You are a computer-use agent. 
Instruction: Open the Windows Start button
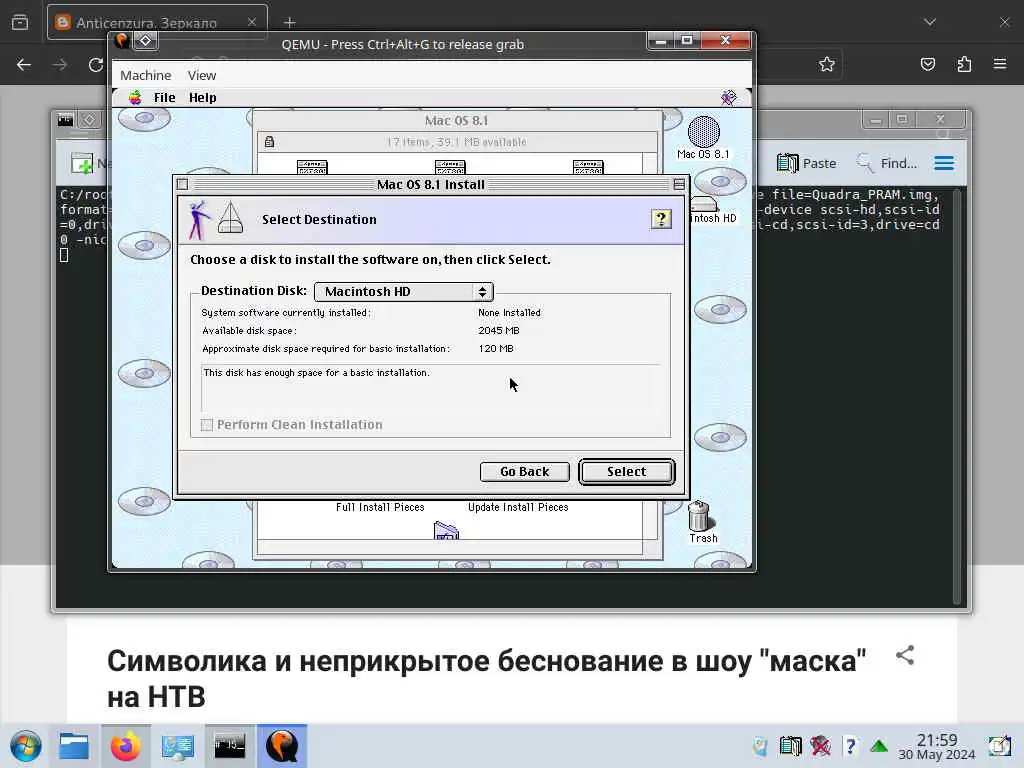pyautogui.click(x=25, y=746)
